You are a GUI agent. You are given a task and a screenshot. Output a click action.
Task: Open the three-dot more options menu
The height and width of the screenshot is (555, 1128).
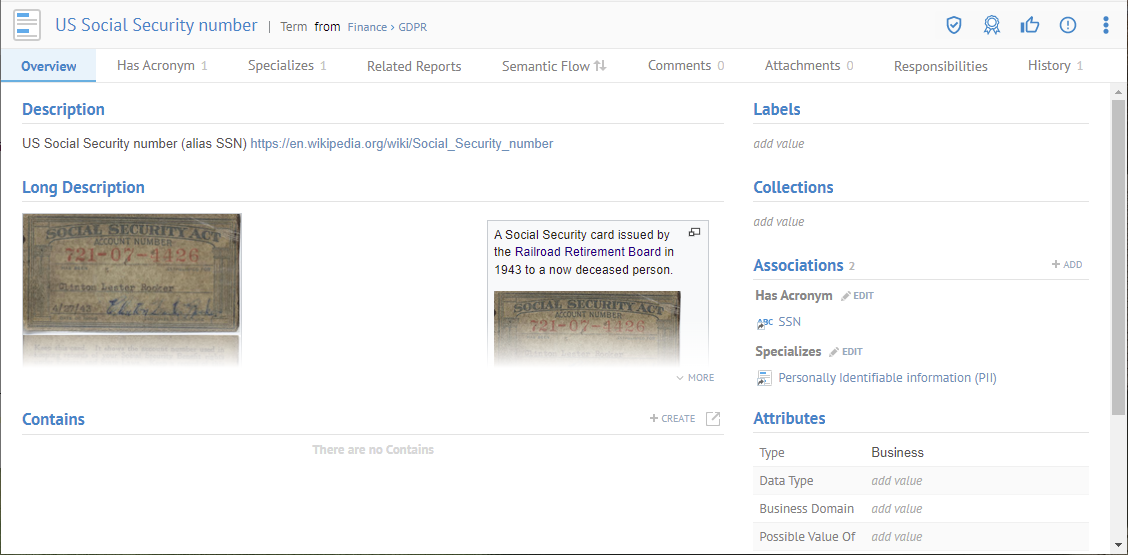tap(1105, 25)
